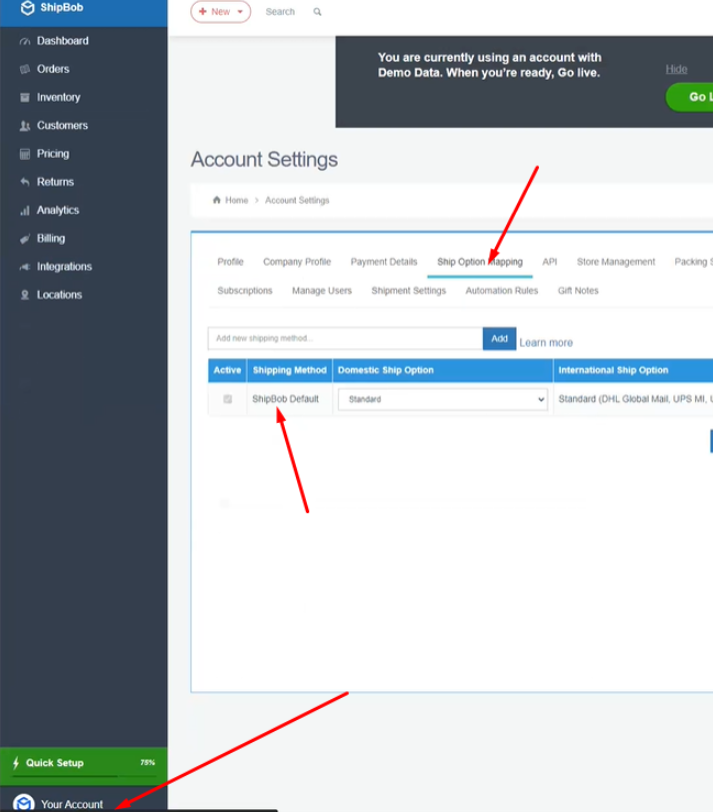Click the Billing icon in sidebar
This screenshot has width=713, height=812.
(x=25, y=239)
